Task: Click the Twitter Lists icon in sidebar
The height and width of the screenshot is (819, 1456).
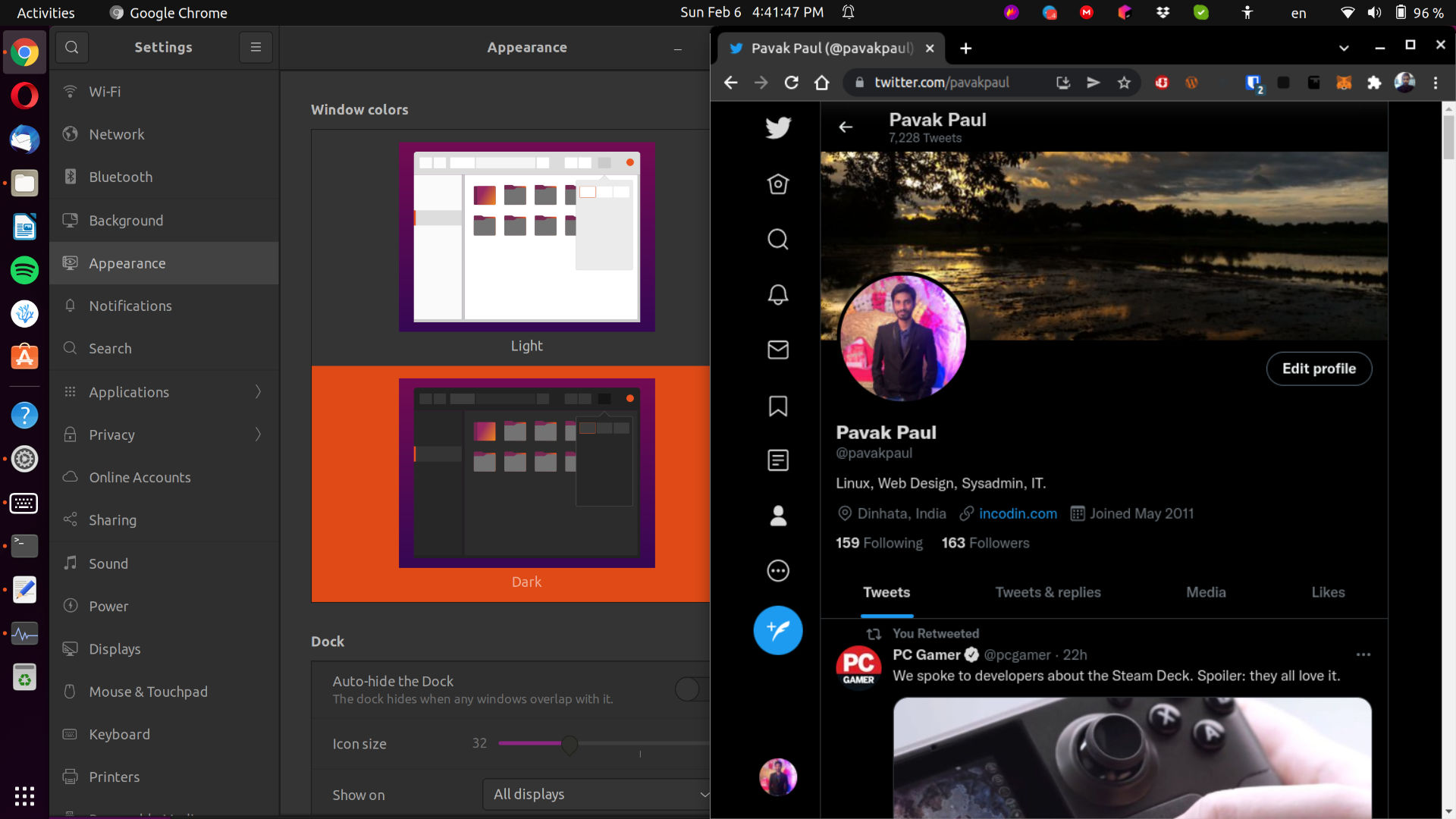Action: point(778,460)
